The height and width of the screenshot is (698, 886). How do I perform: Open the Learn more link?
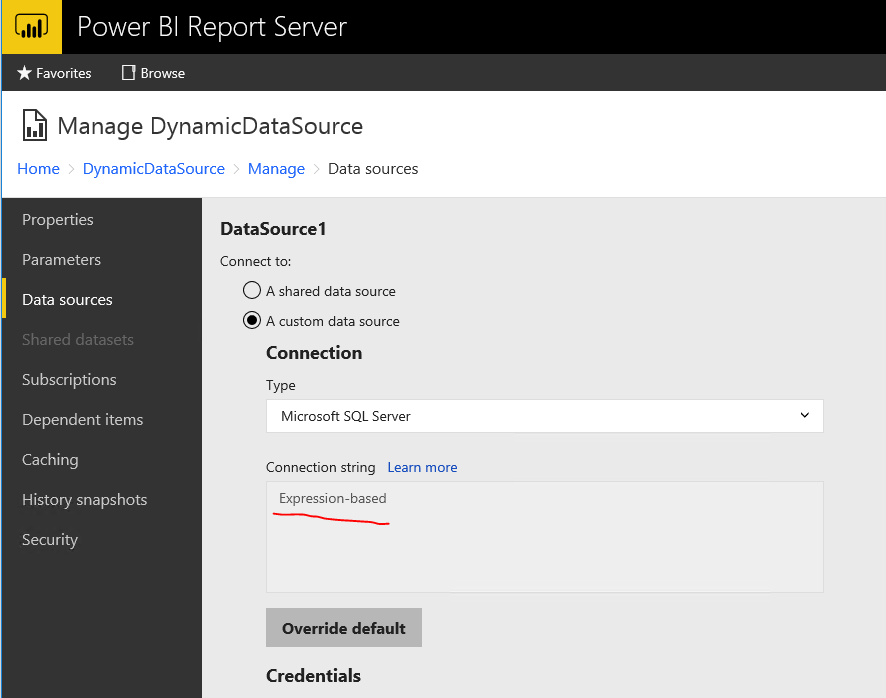[422, 467]
